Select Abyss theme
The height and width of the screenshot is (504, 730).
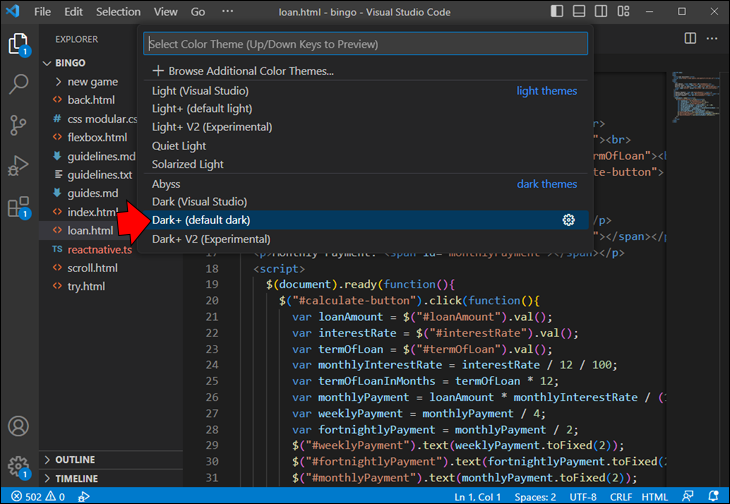(x=365, y=184)
